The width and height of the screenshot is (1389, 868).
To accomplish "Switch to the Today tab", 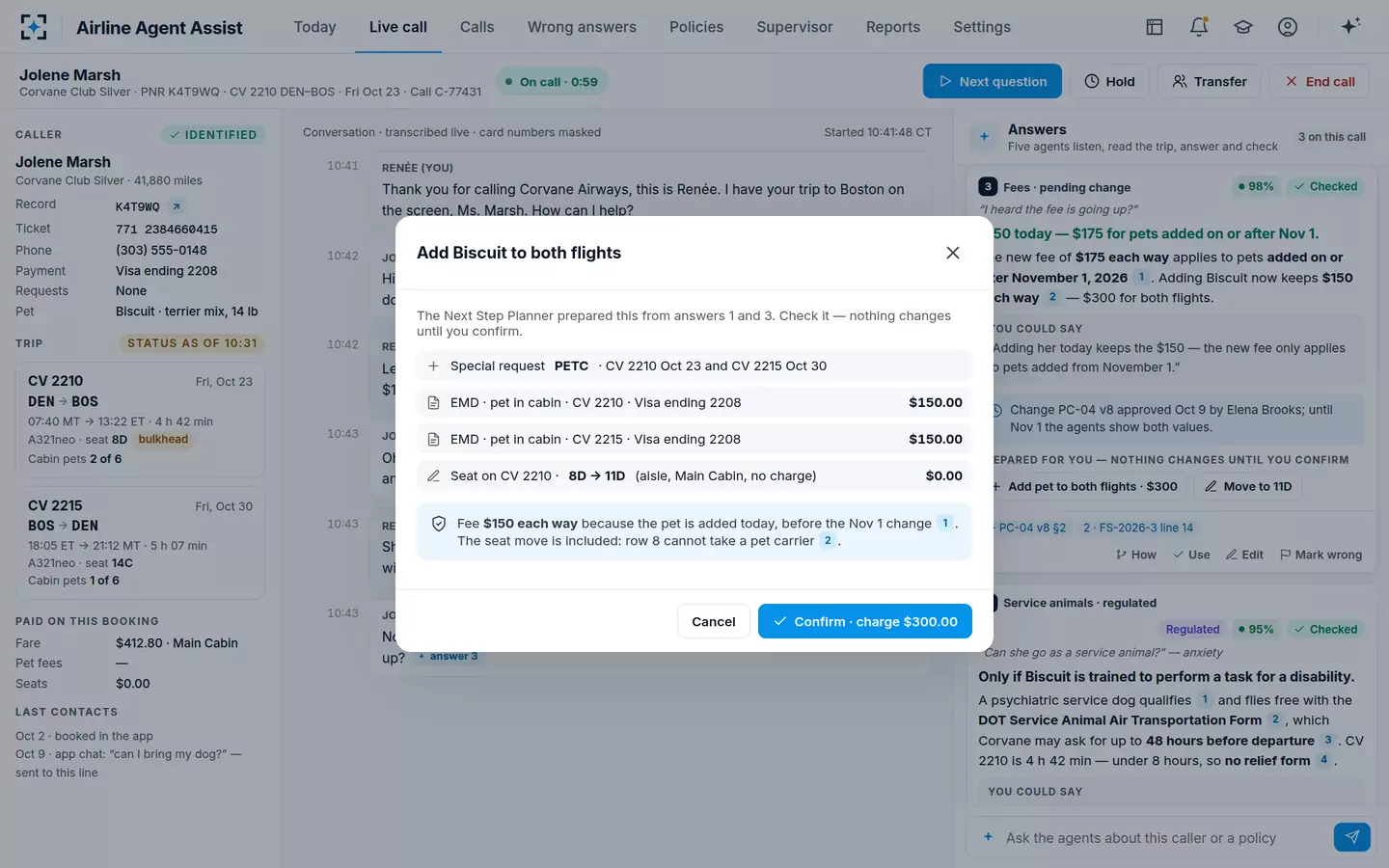I will (315, 27).
